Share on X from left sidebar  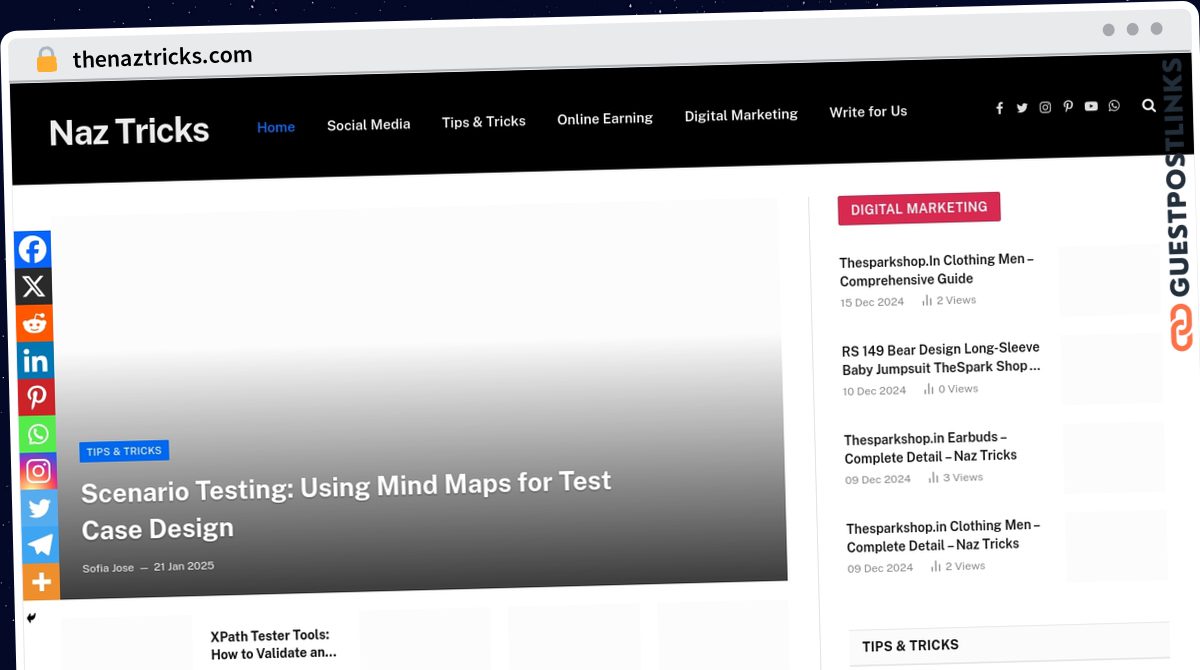click(x=34, y=287)
